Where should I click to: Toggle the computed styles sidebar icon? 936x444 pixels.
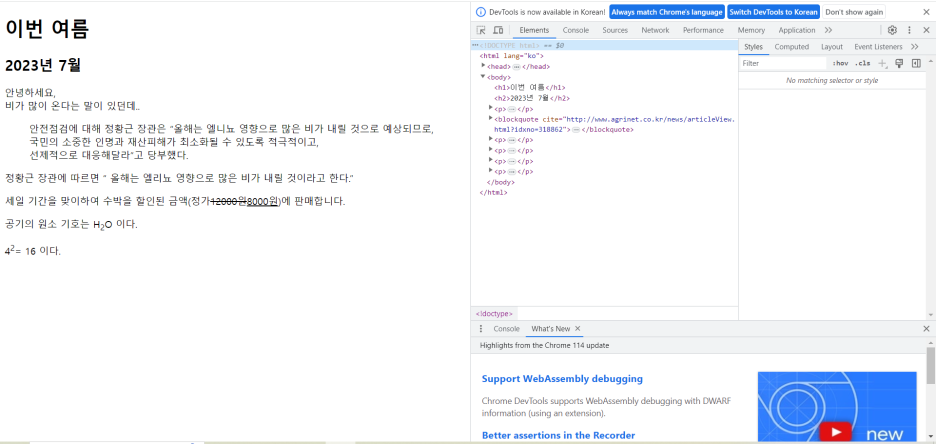916,63
